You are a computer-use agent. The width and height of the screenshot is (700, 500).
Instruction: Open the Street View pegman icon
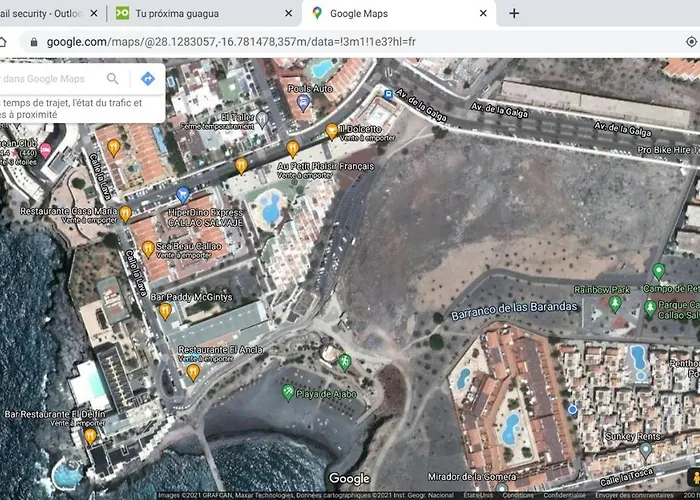coord(695,479)
